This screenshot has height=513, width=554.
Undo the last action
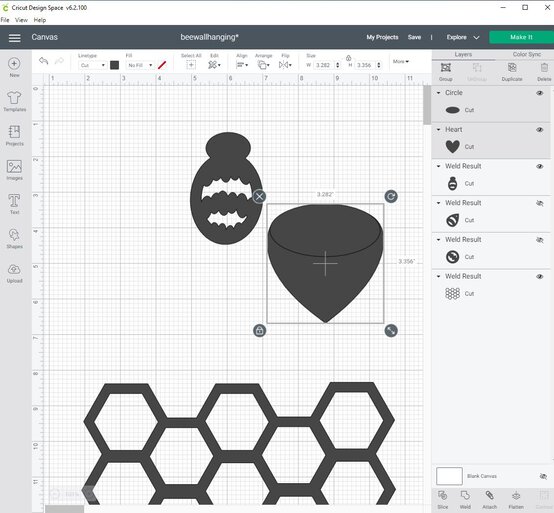(43, 61)
